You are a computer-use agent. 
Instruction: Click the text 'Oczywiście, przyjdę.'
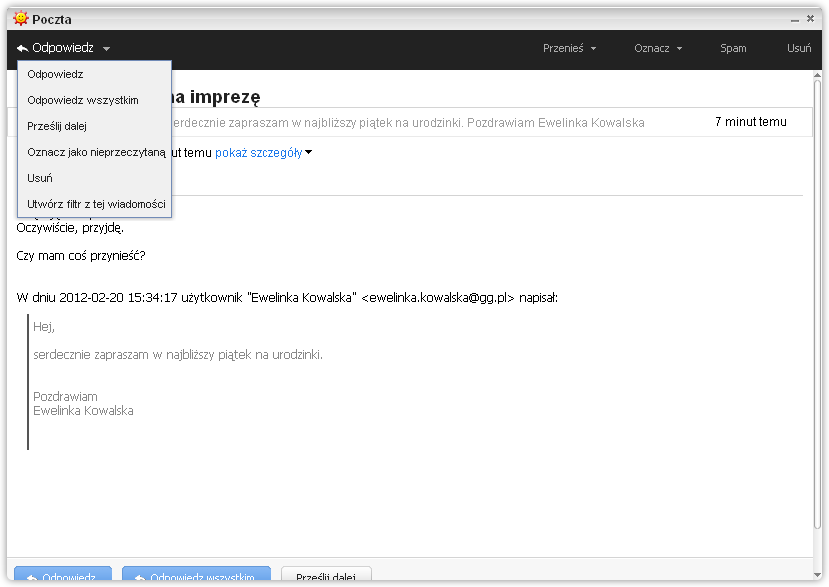click(x=70, y=228)
